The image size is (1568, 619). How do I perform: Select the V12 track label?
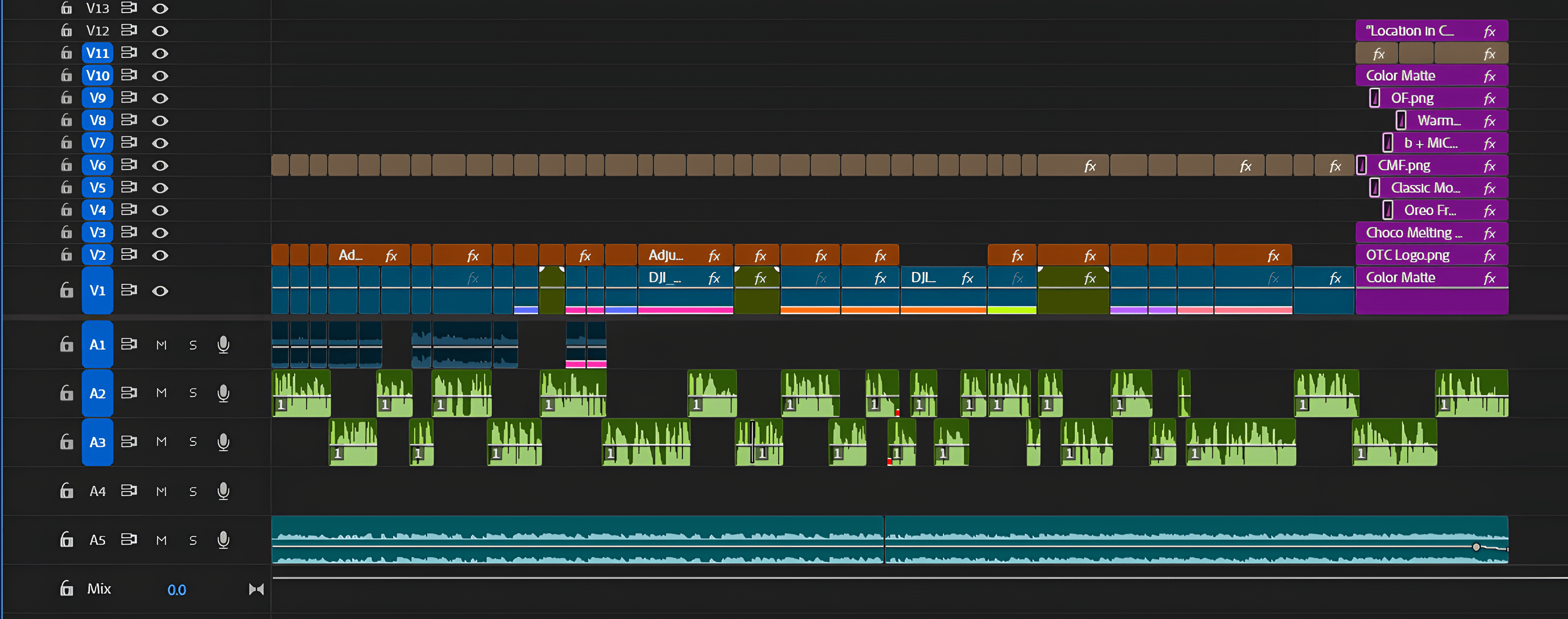(x=98, y=31)
